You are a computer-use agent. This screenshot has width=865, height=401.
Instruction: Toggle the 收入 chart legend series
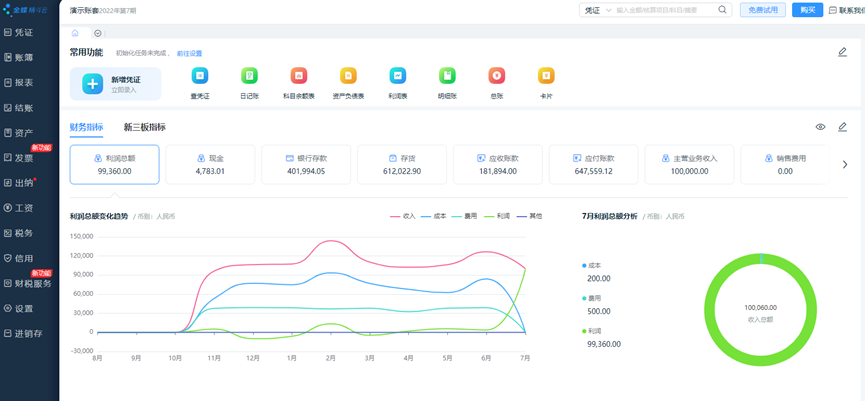[x=403, y=216]
